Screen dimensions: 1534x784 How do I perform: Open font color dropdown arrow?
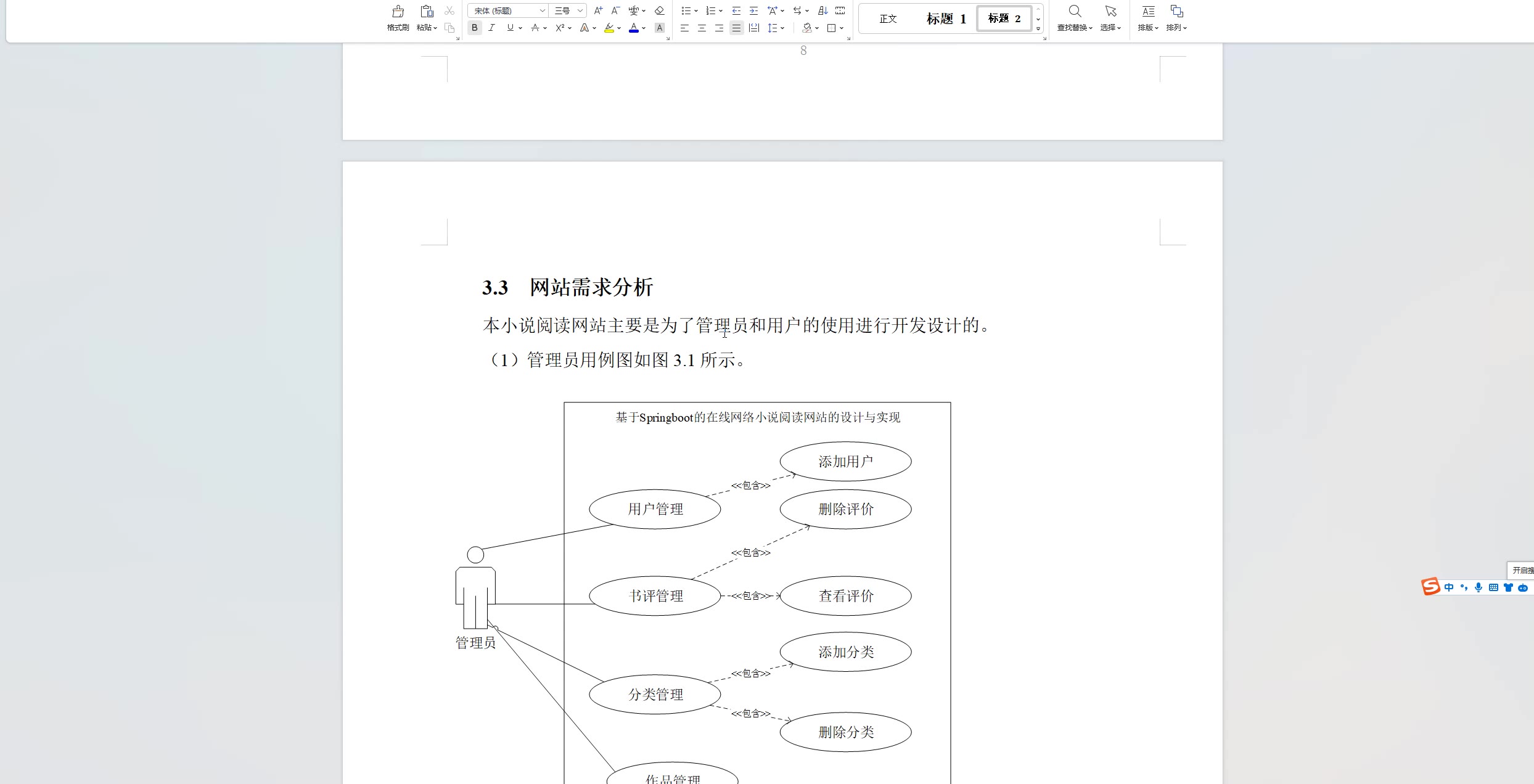click(x=644, y=28)
